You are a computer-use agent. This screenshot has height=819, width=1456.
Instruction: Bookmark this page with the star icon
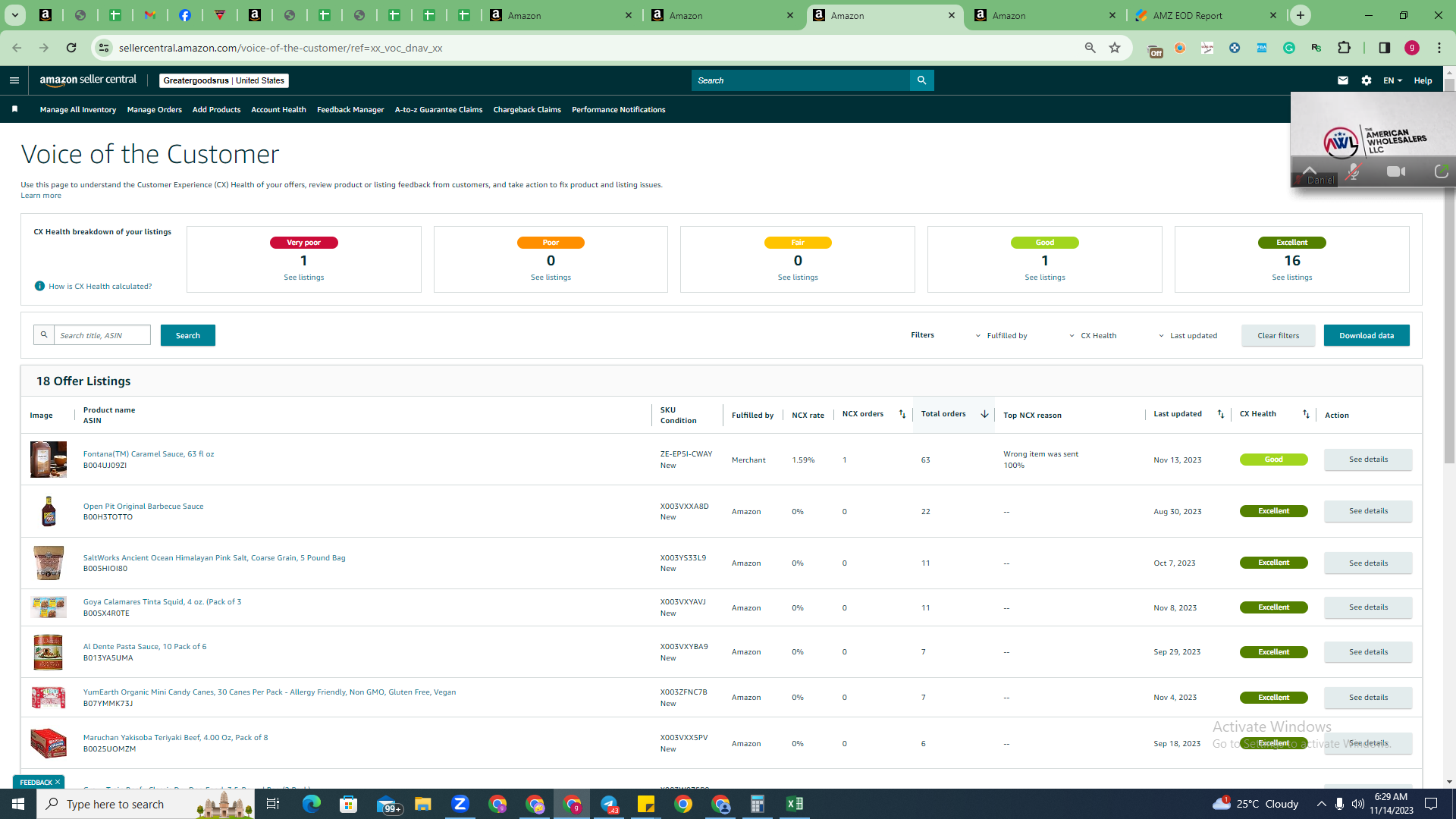point(1115,48)
